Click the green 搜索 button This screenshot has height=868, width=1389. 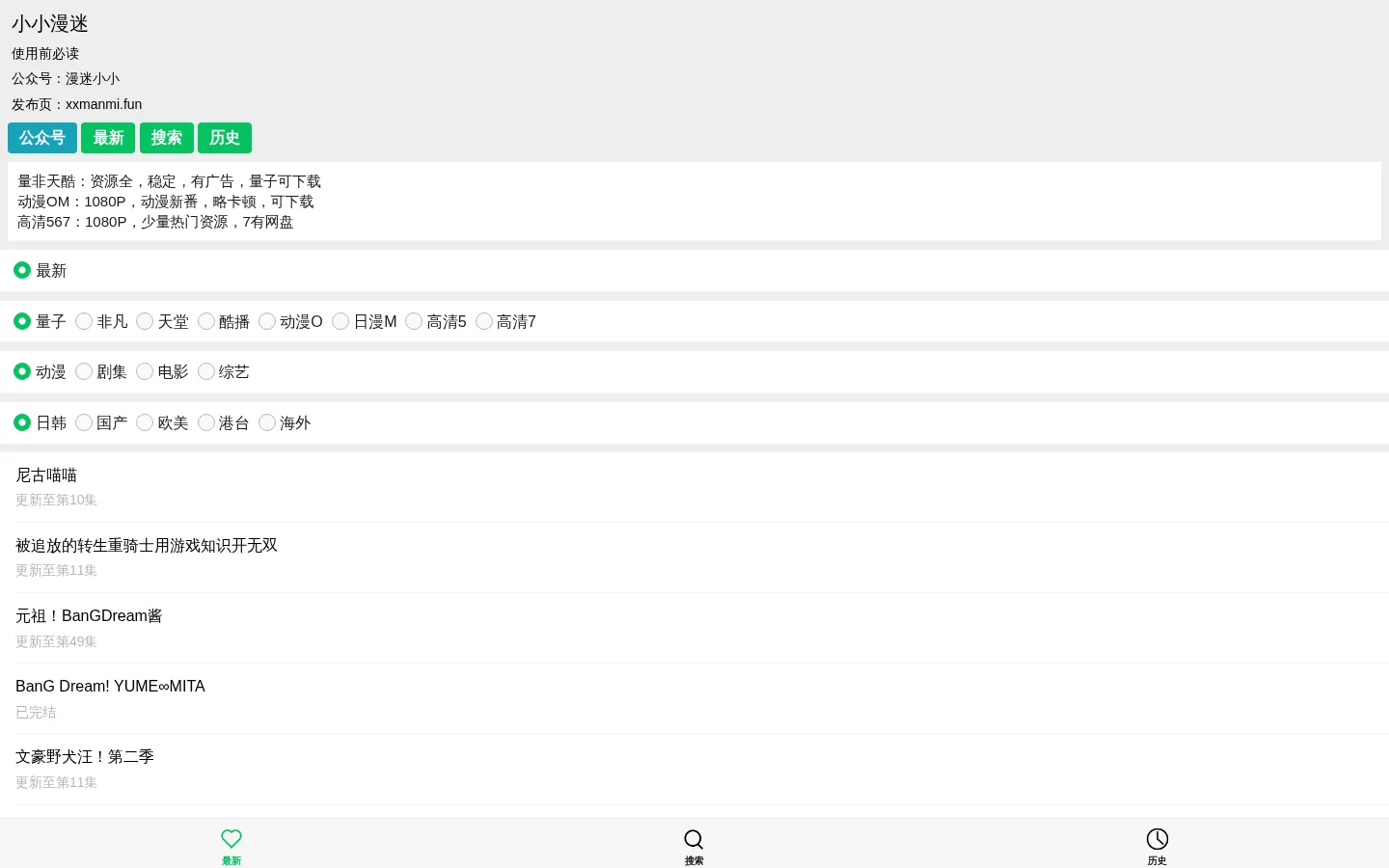click(x=167, y=138)
